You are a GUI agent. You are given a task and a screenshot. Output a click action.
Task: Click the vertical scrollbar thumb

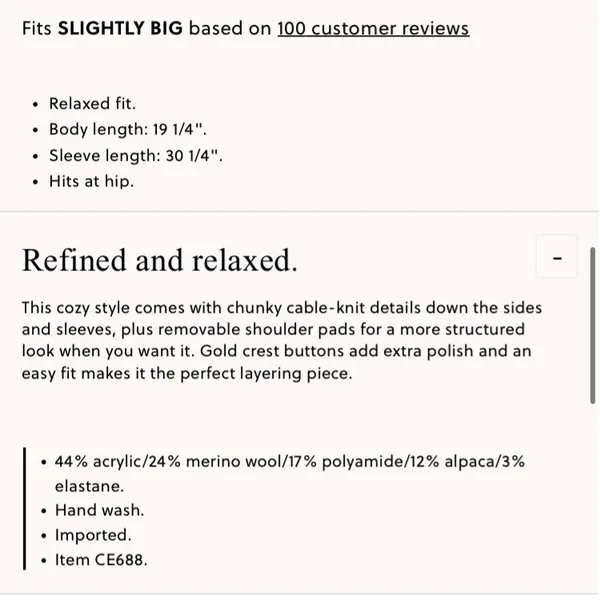592,325
